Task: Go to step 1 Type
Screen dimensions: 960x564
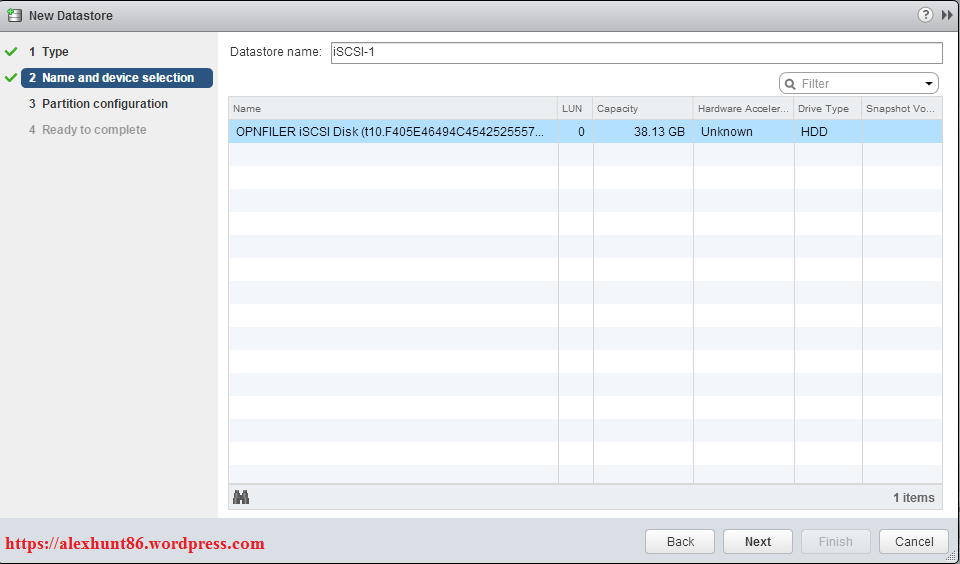Action: tap(49, 52)
